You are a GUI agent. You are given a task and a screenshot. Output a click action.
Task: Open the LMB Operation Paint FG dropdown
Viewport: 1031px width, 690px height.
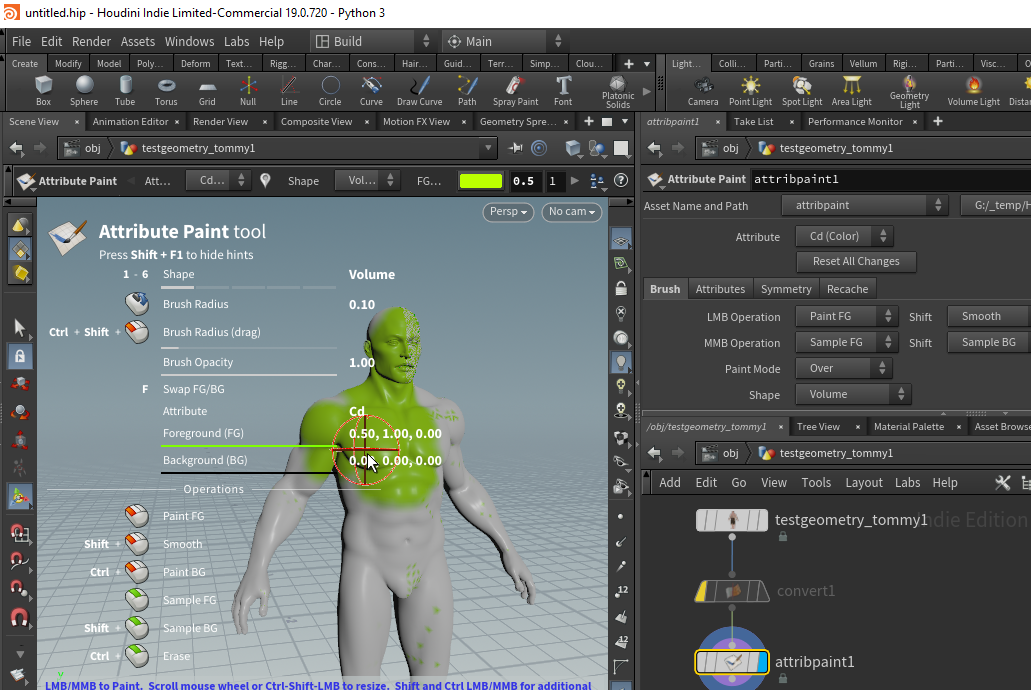(x=845, y=316)
